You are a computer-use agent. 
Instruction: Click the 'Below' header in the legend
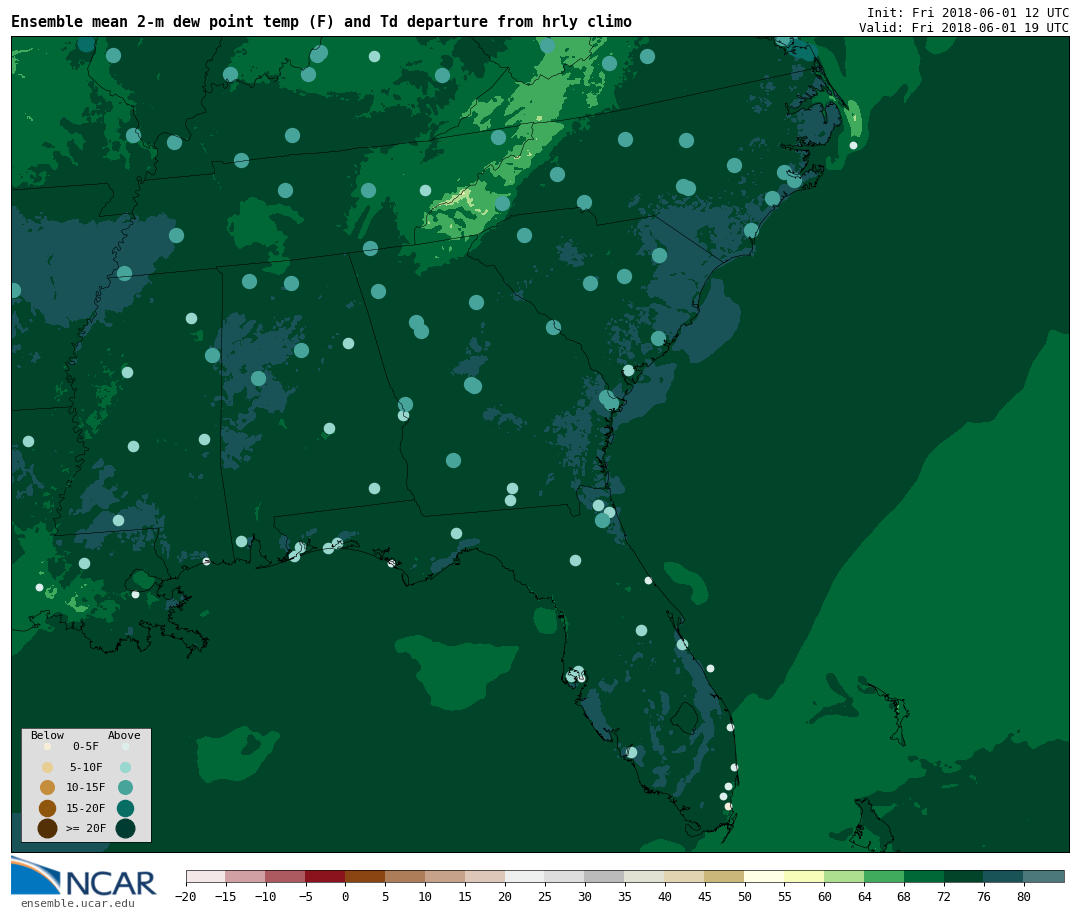coord(47,735)
